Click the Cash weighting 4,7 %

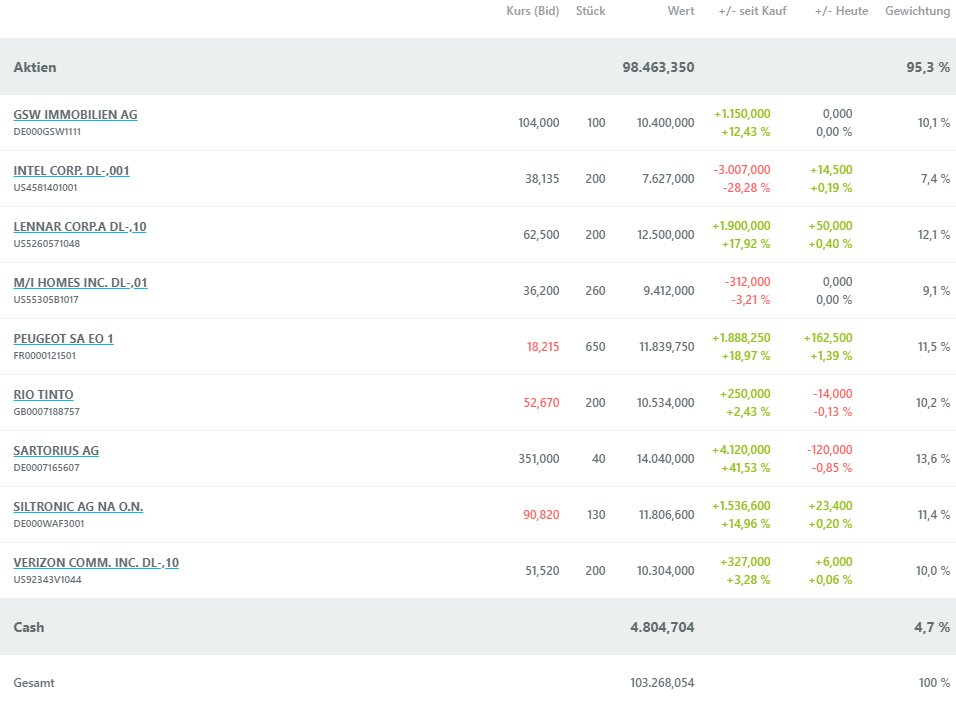point(932,627)
